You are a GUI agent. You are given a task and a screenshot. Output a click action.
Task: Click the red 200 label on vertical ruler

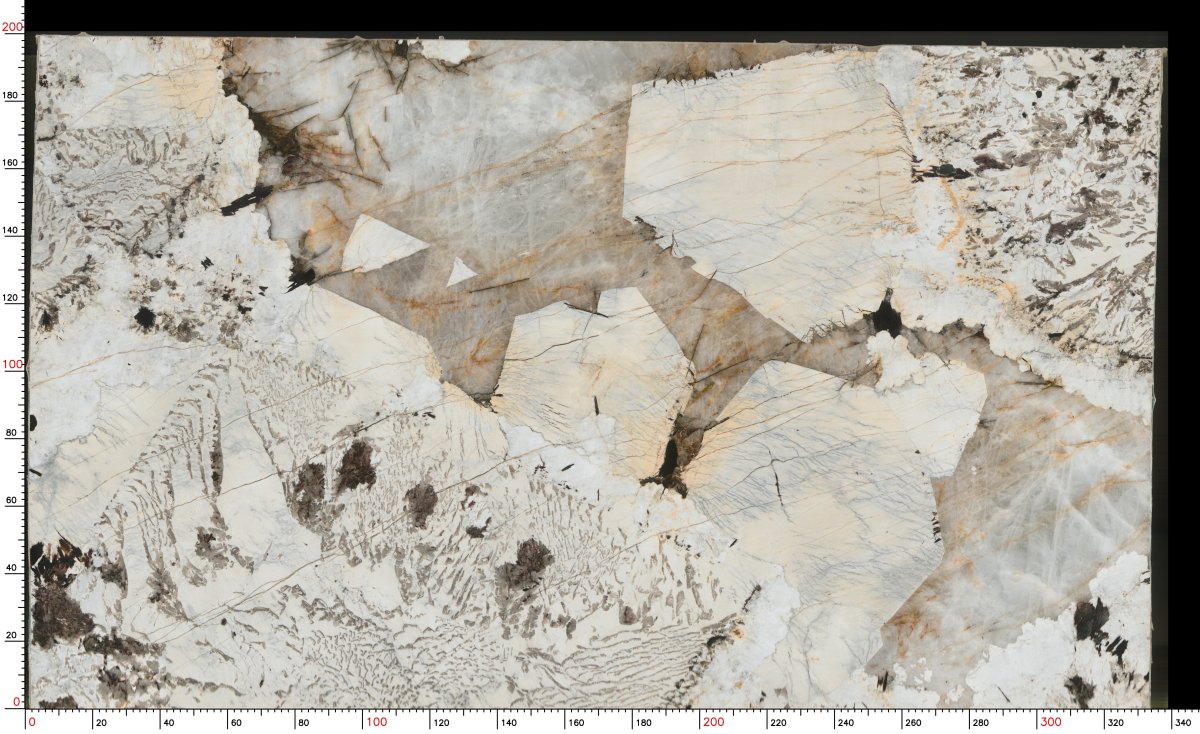tap(12, 28)
